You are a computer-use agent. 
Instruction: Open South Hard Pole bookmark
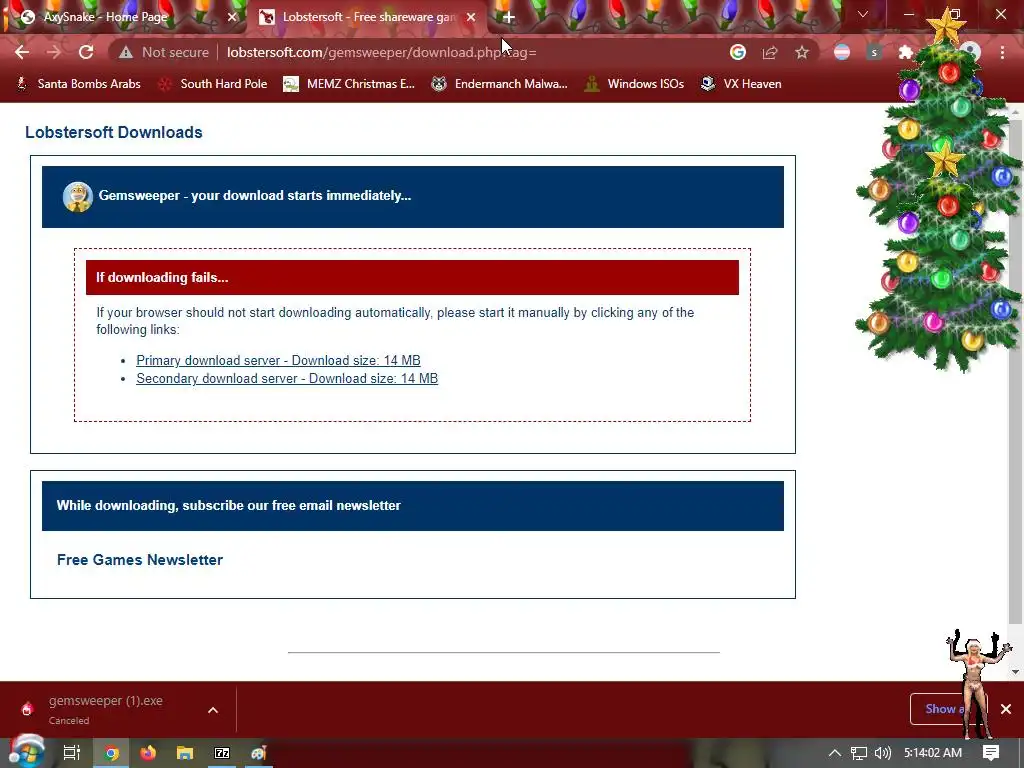(213, 84)
